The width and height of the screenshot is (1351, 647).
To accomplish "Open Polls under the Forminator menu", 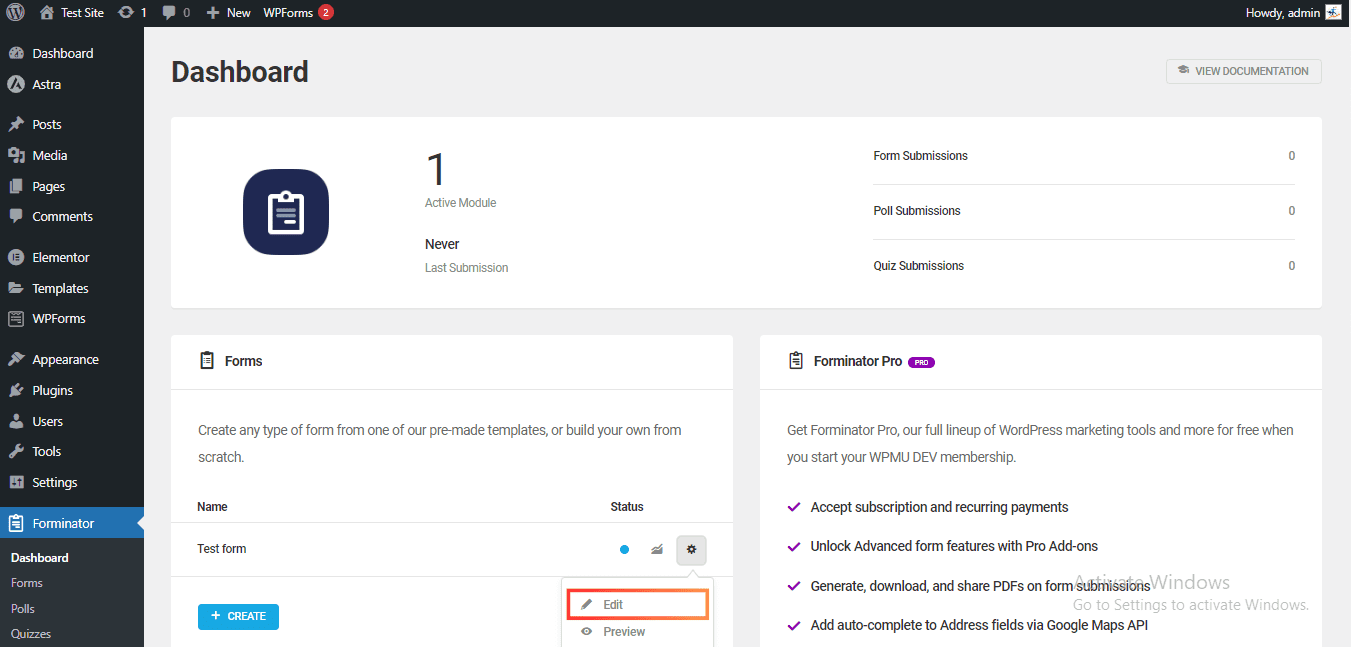I will (x=22, y=608).
